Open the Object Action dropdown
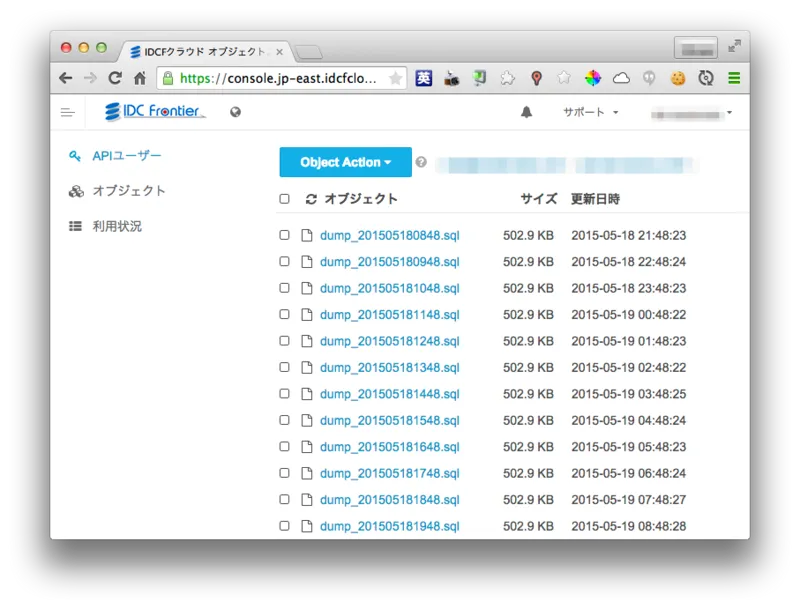The image size is (800, 609). click(345, 162)
